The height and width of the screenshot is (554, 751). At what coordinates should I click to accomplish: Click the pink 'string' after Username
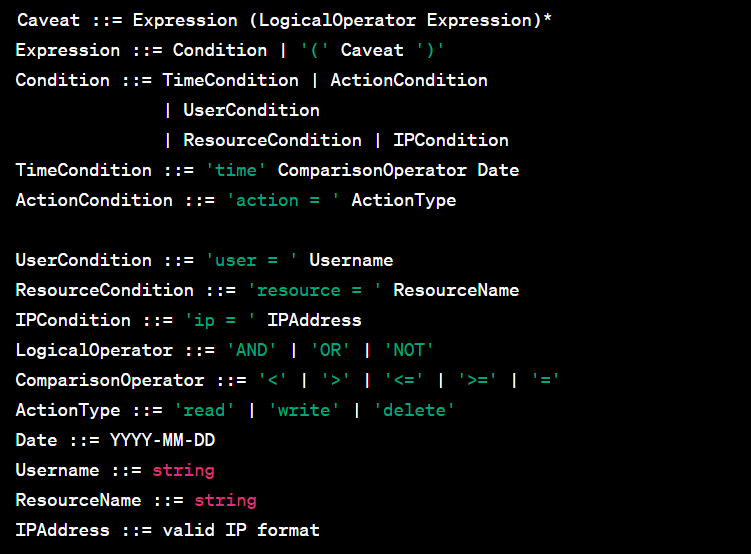coord(183,471)
